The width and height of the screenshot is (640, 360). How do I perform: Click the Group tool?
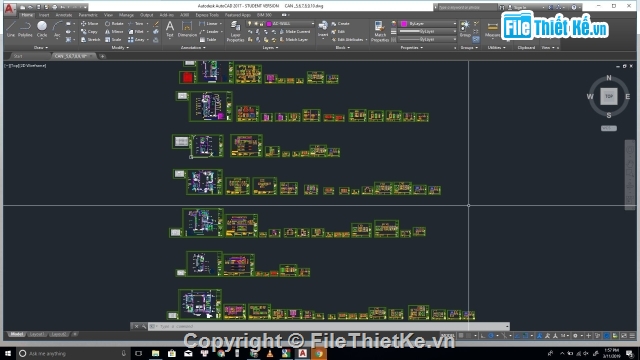[465, 29]
